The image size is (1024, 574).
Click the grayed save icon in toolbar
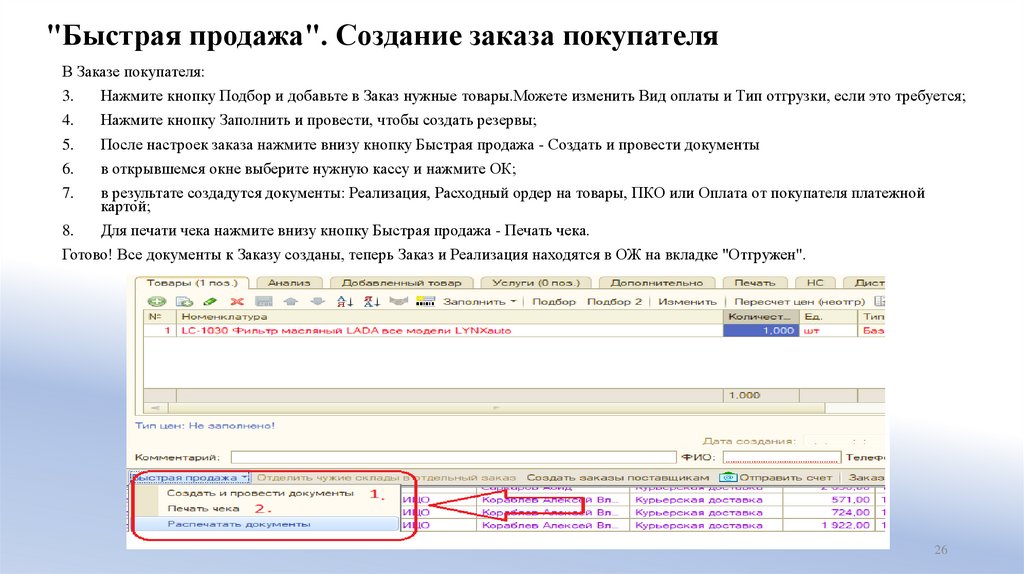(x=264, y=301)
